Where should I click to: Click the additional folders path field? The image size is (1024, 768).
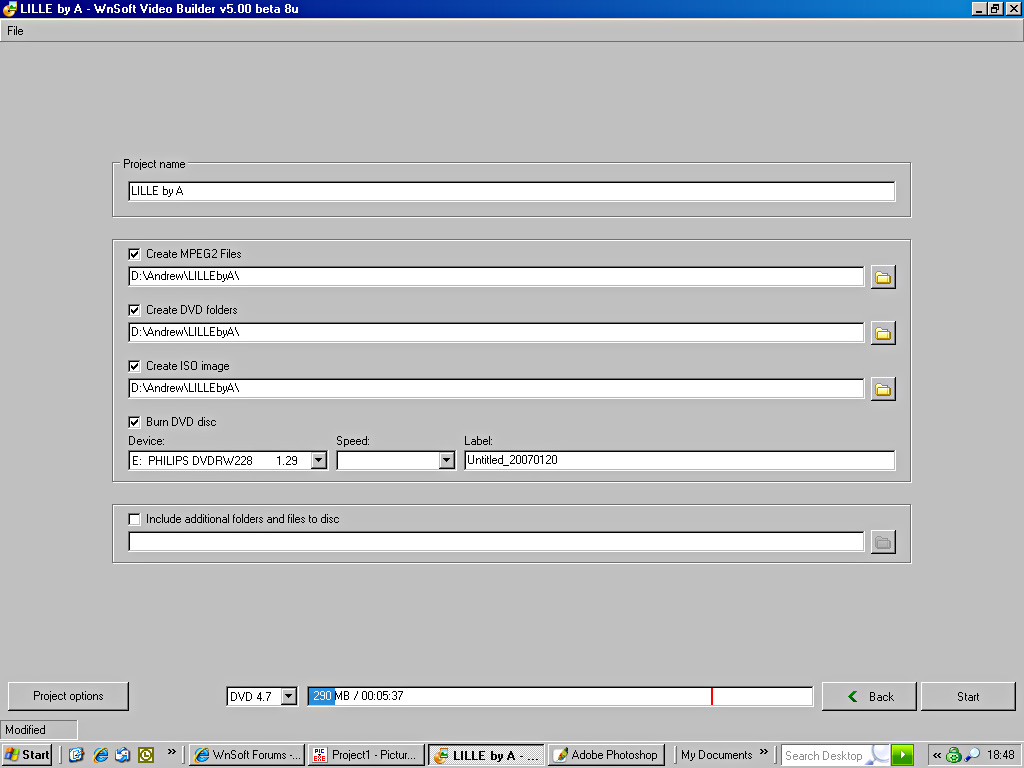point(496,541)
